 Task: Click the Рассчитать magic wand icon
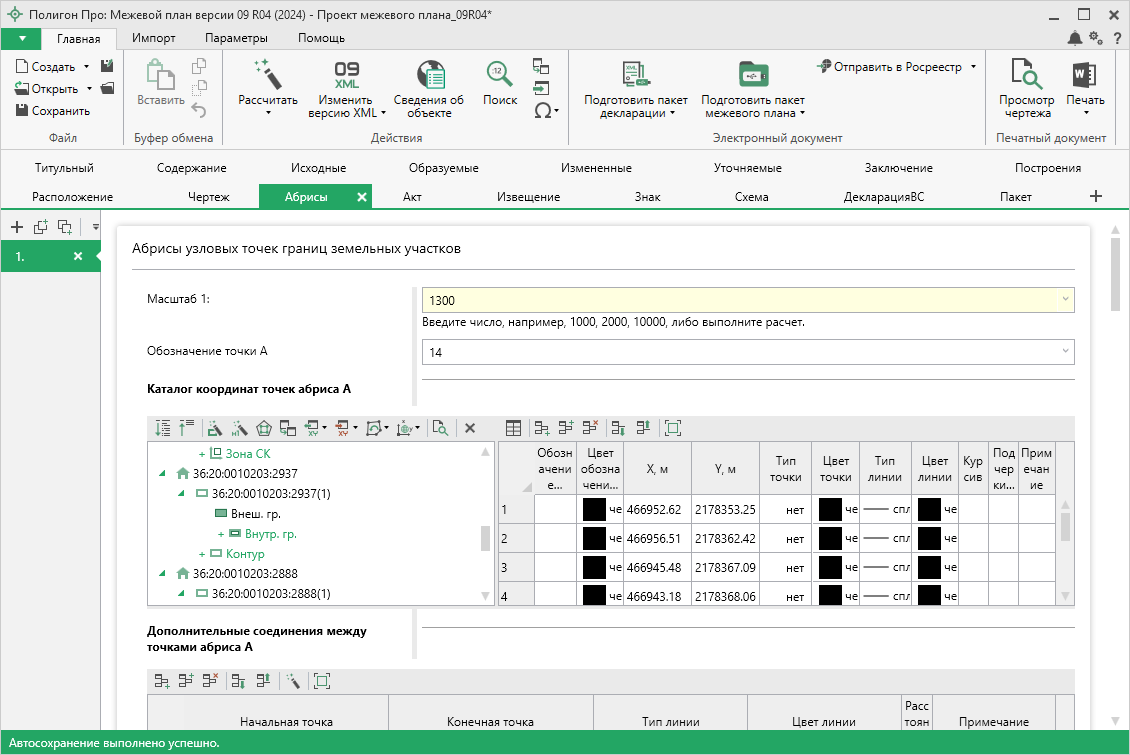[x=267, y=74]
